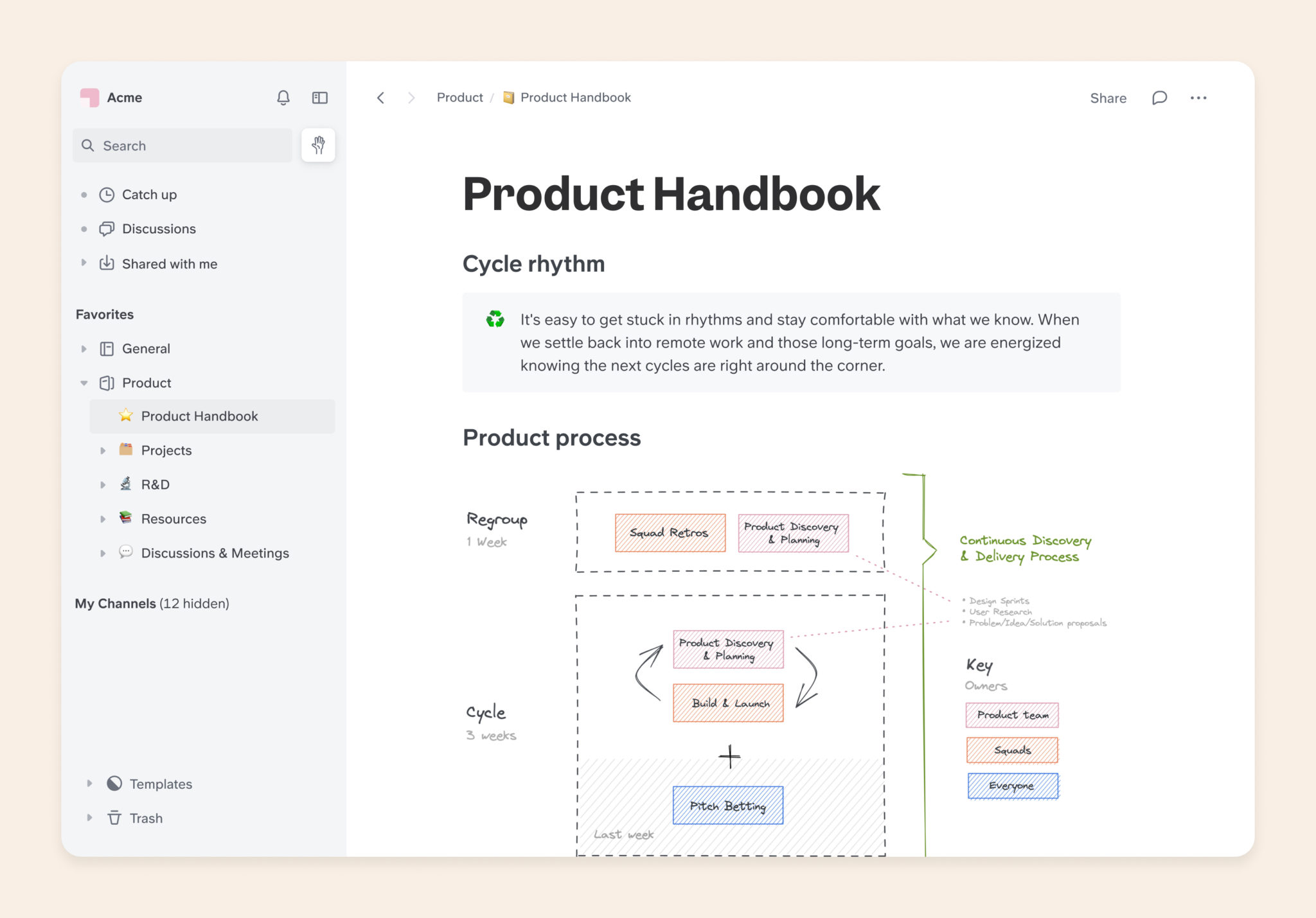Click the search input field
Image resolution: width=1316 pixels, height=918 pixels.
click(x=183, y=145)
